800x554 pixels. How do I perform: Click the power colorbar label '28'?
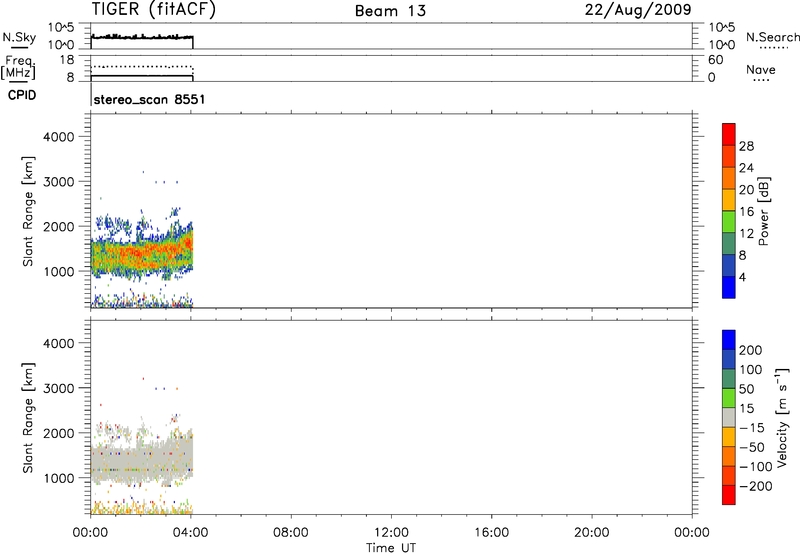[x=746, y=146]
